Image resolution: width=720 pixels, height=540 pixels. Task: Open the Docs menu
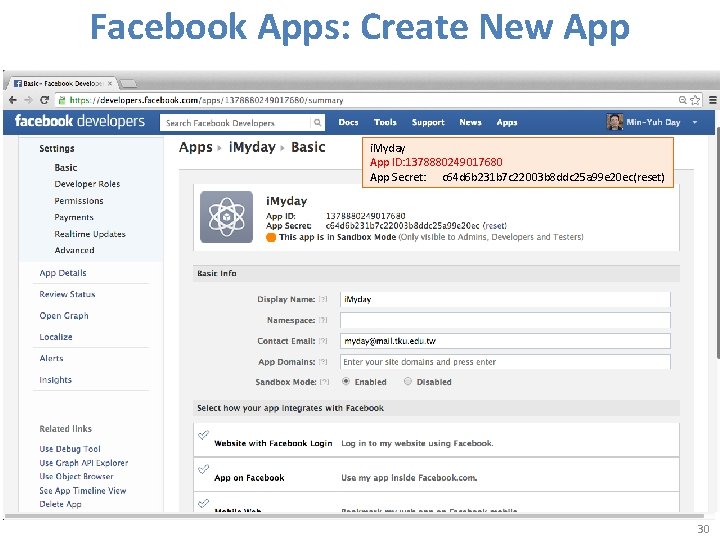pyautogui.click(x=348, y=123)
